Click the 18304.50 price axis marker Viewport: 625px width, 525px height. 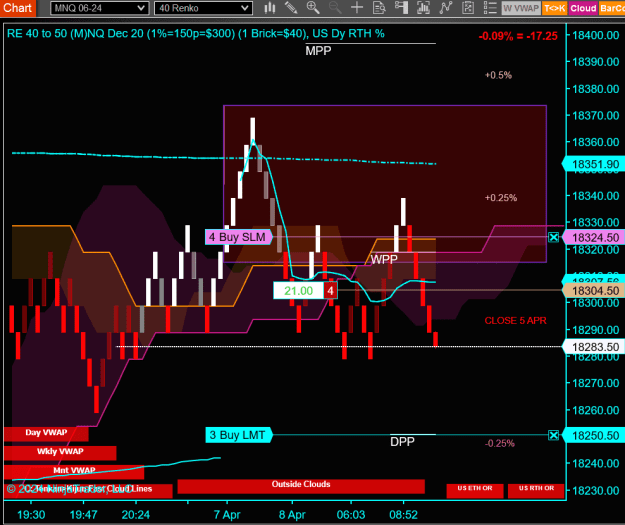point(594,291)
